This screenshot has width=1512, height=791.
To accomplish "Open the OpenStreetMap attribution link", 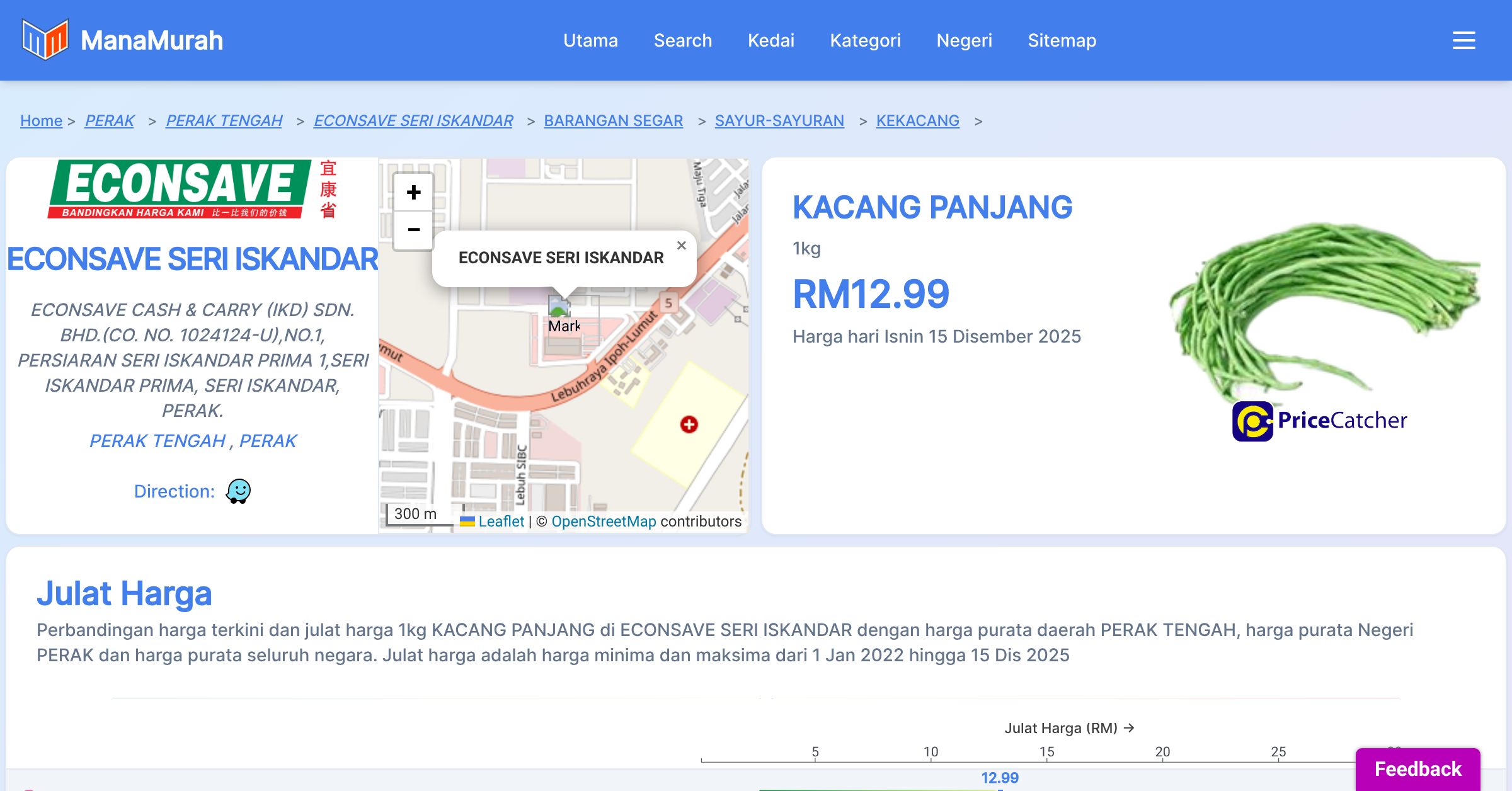I will coord(604,521).
